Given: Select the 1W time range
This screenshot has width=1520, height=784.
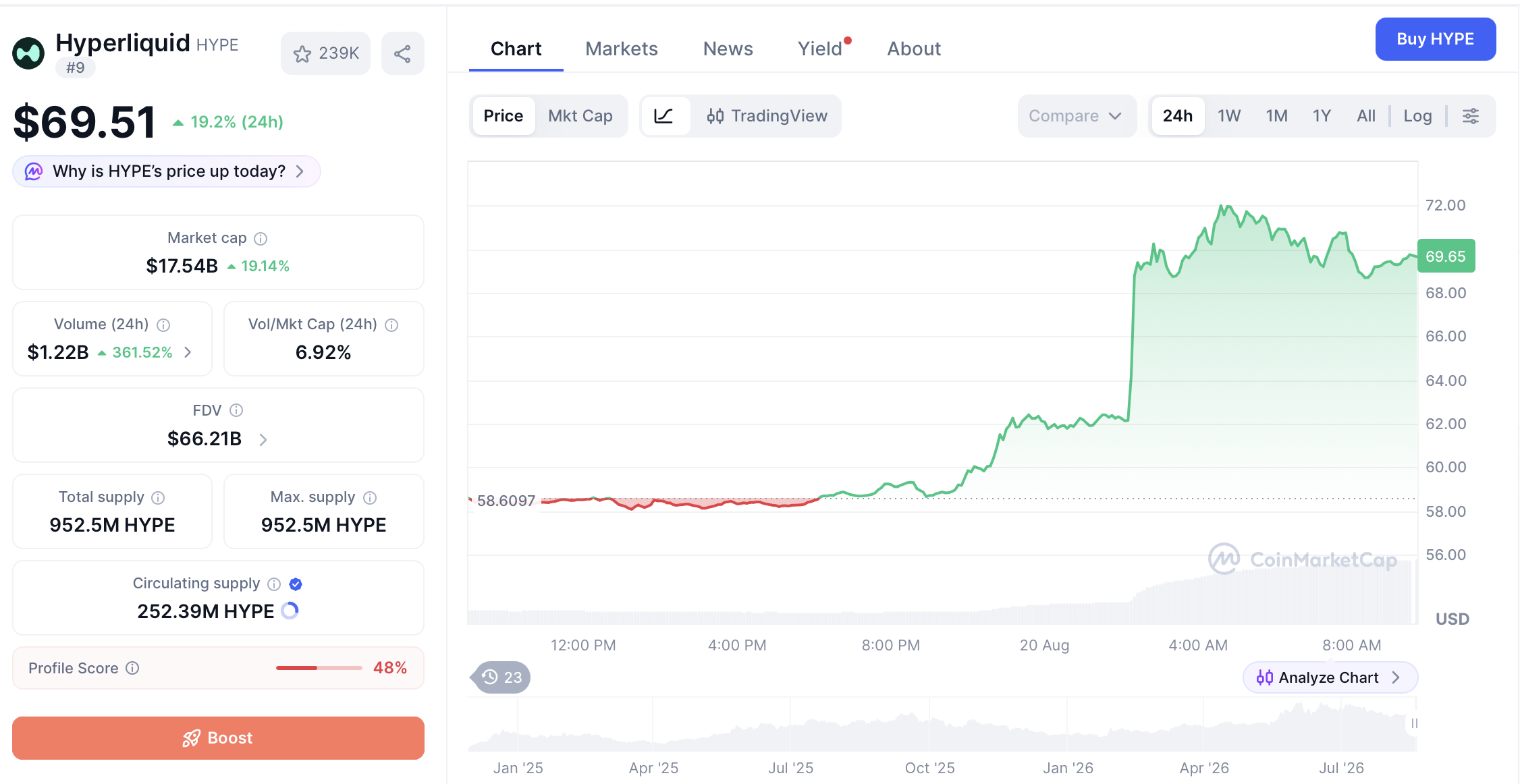Looking at the screenshot, I should [1229, 116].
